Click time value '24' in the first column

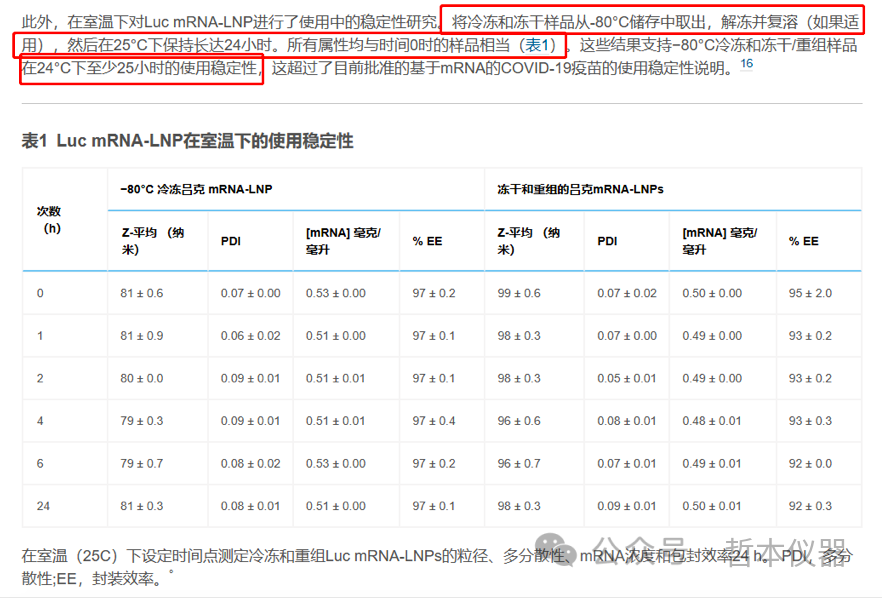pos(43,506)
